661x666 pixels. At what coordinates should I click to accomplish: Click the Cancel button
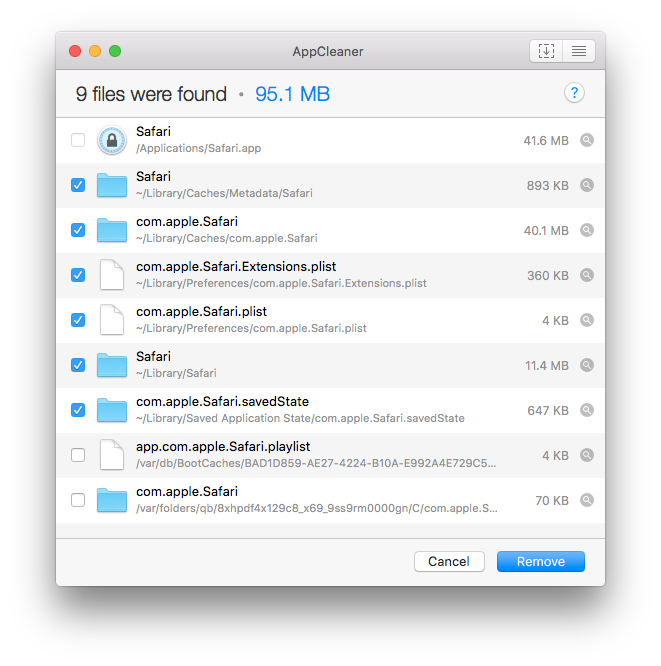coord(449,562)
